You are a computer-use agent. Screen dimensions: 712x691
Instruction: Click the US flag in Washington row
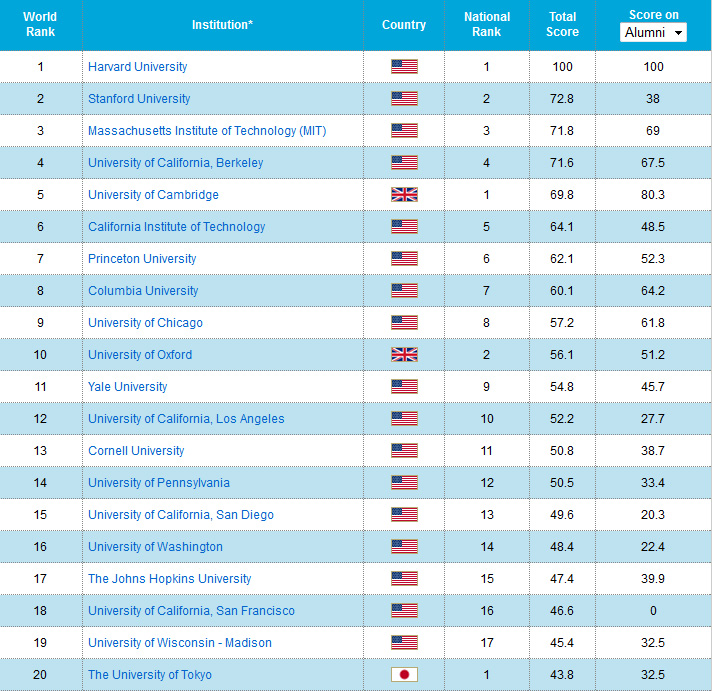click(x=404, y=547)
